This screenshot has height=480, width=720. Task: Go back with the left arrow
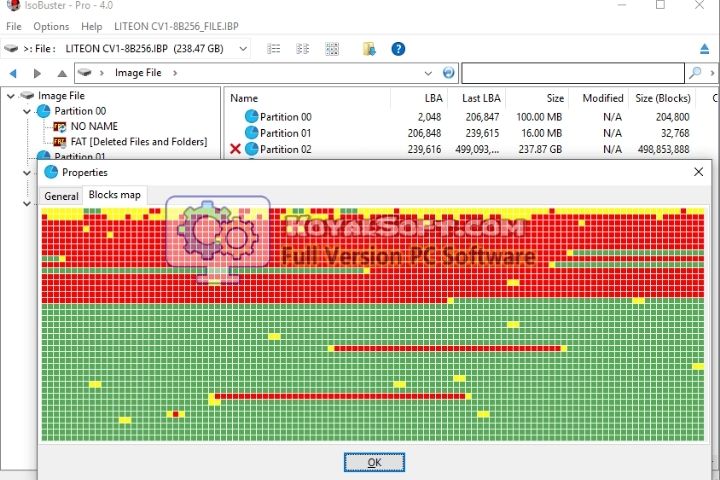coord(13,73)
